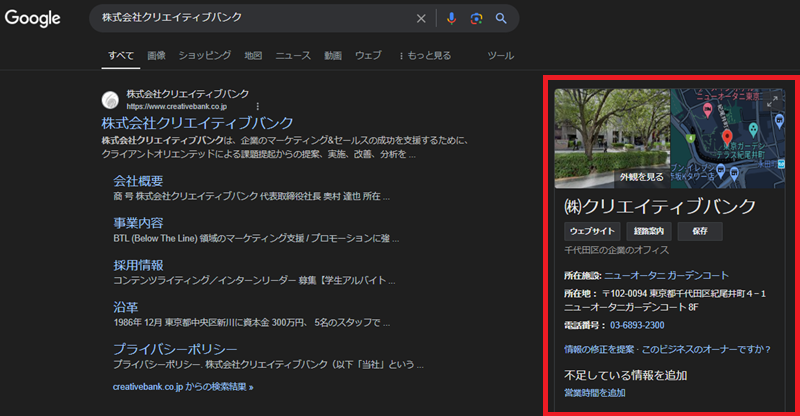The height and width of the screenshot is (416, 800).
Task: Click the 千代田区の企業のオフィス text
Action: [616, 250]
